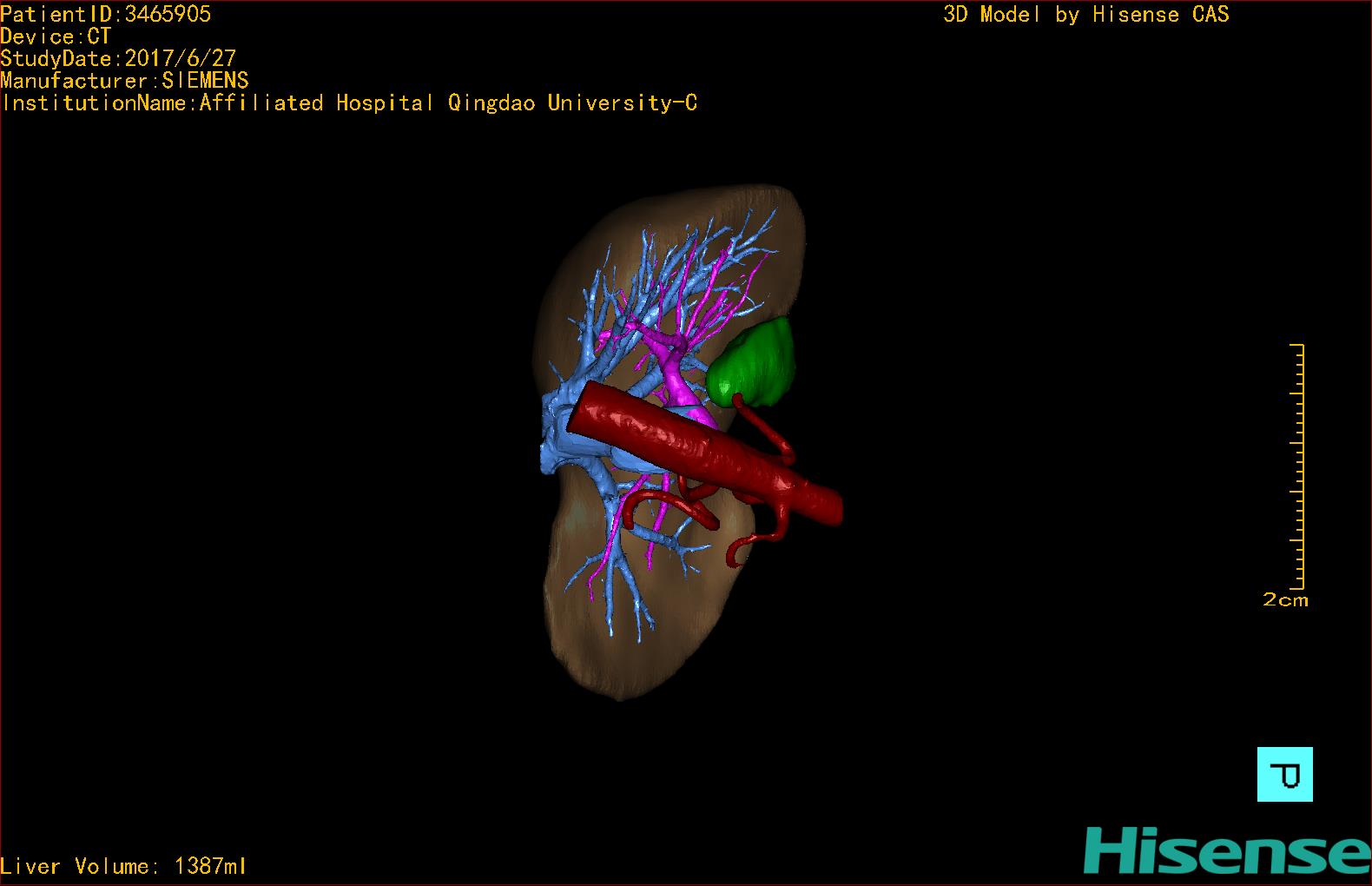Click the Manufacturer:SIEMENS label
This screenshot has width=1372, height=886.
(124, 81)
